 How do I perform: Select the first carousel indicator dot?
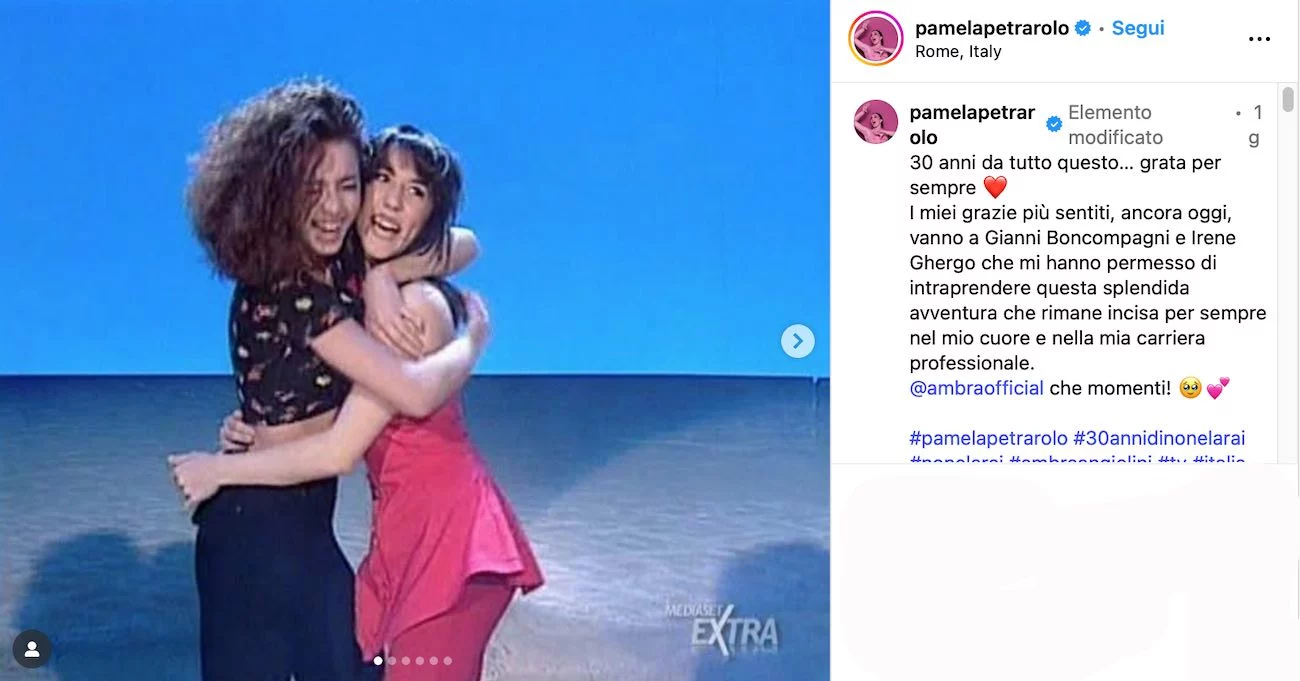pos(378,660)
